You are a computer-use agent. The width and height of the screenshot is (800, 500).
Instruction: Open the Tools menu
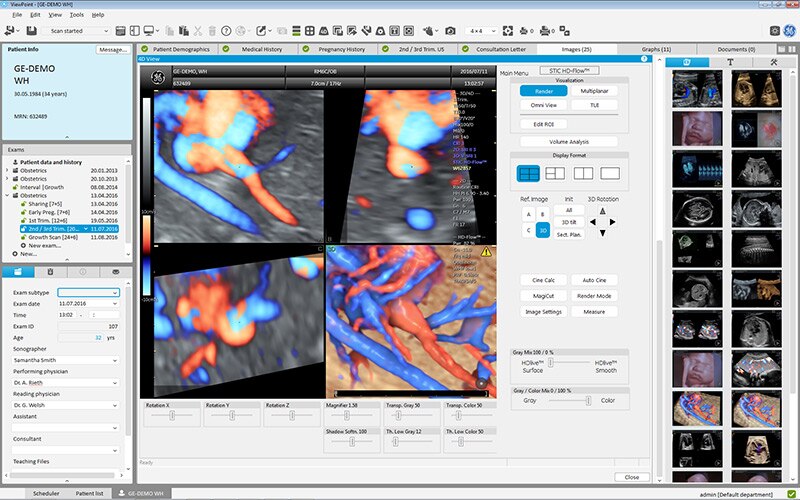click(76, 15)
